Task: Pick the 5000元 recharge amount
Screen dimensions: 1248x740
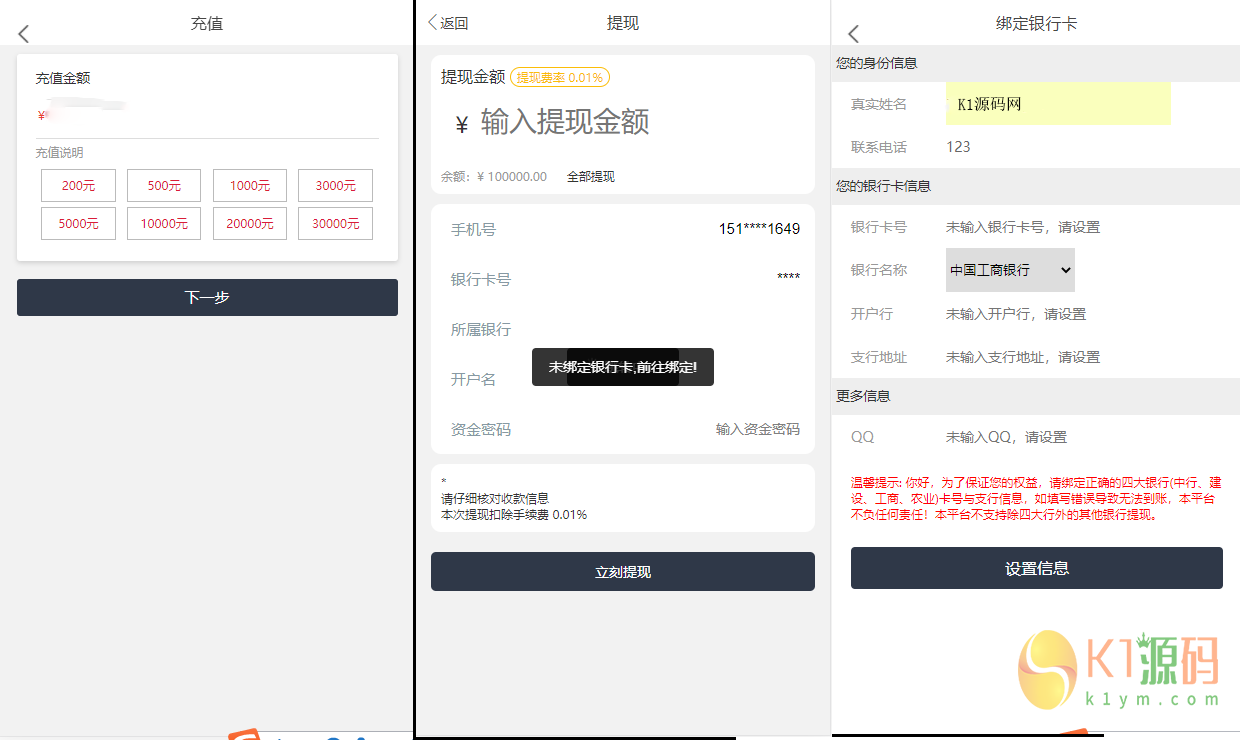Action: pyautogui.click(x=78, y=223)
